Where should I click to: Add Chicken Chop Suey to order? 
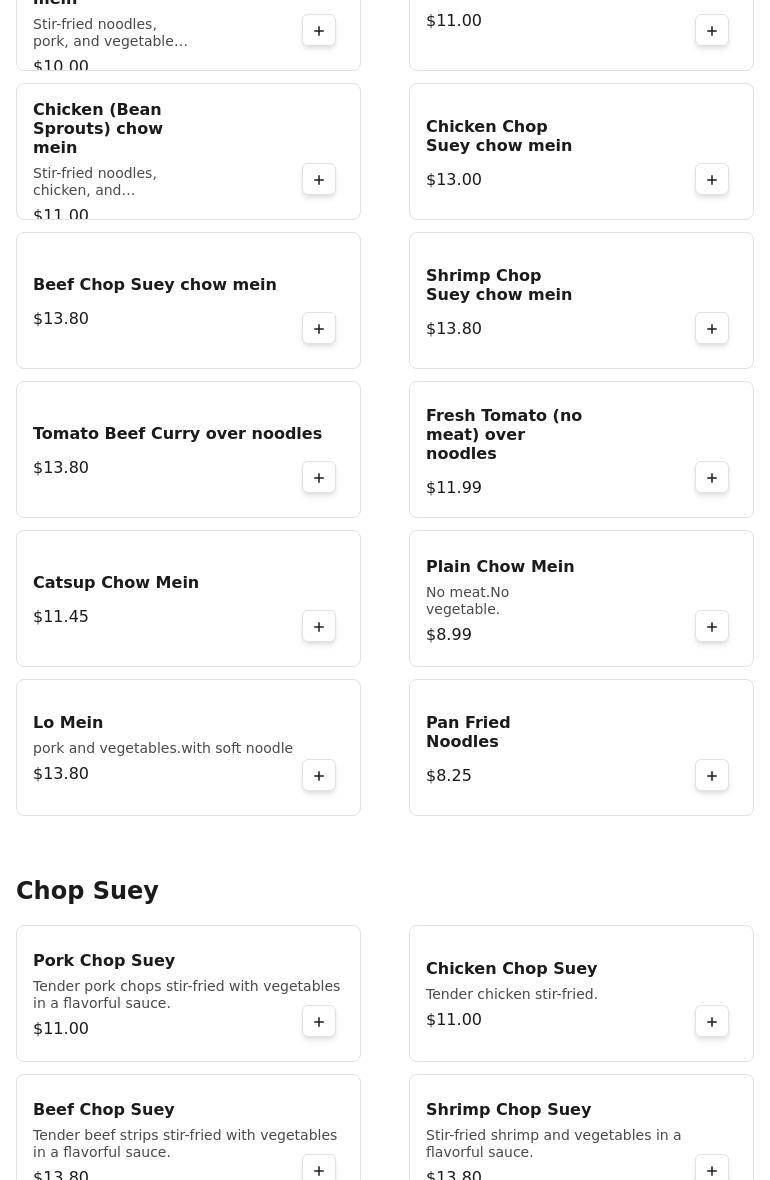tap(712, 1022)
